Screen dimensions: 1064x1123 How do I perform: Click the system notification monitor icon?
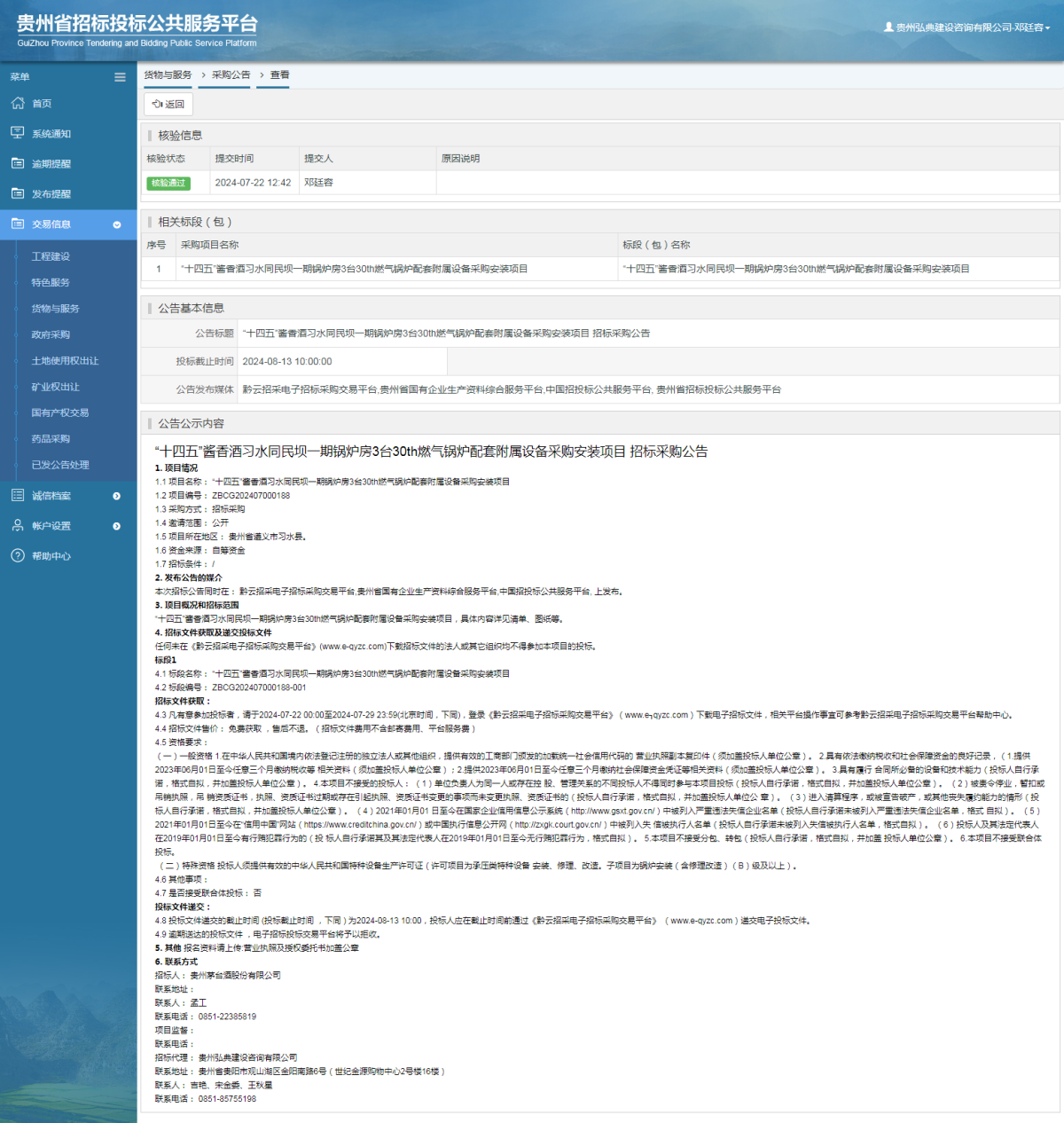(x=18, y=133)
